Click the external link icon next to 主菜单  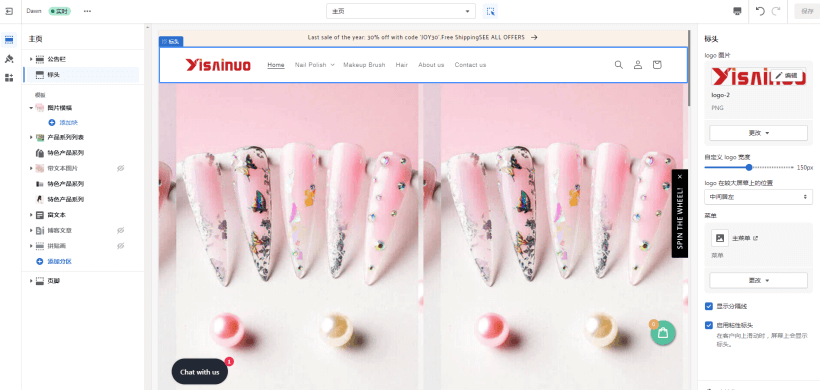click(756, 238)
